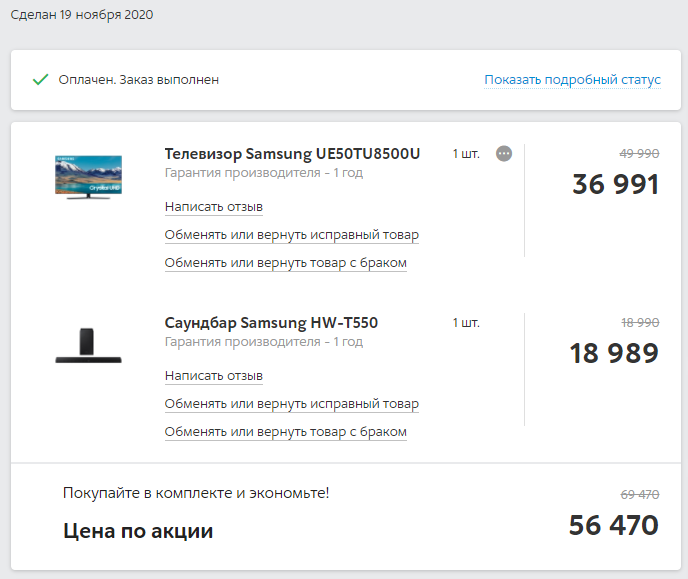The height and width of the screenshot is (579, 688).
Task: Click the TV price 36 991
Action: click(615, 184)
